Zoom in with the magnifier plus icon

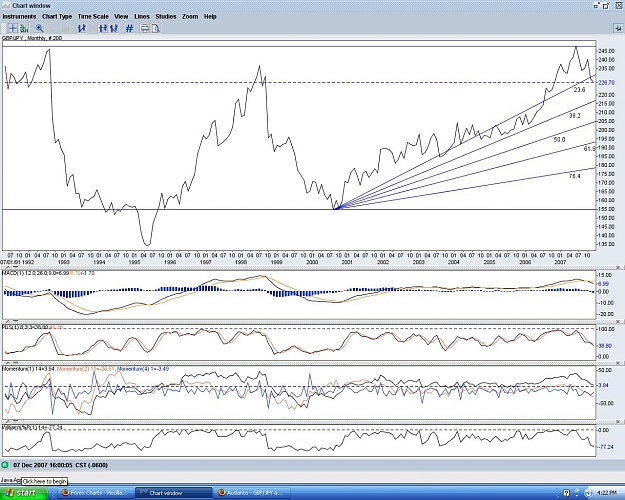pyautogui.click(x=39, y=28)
